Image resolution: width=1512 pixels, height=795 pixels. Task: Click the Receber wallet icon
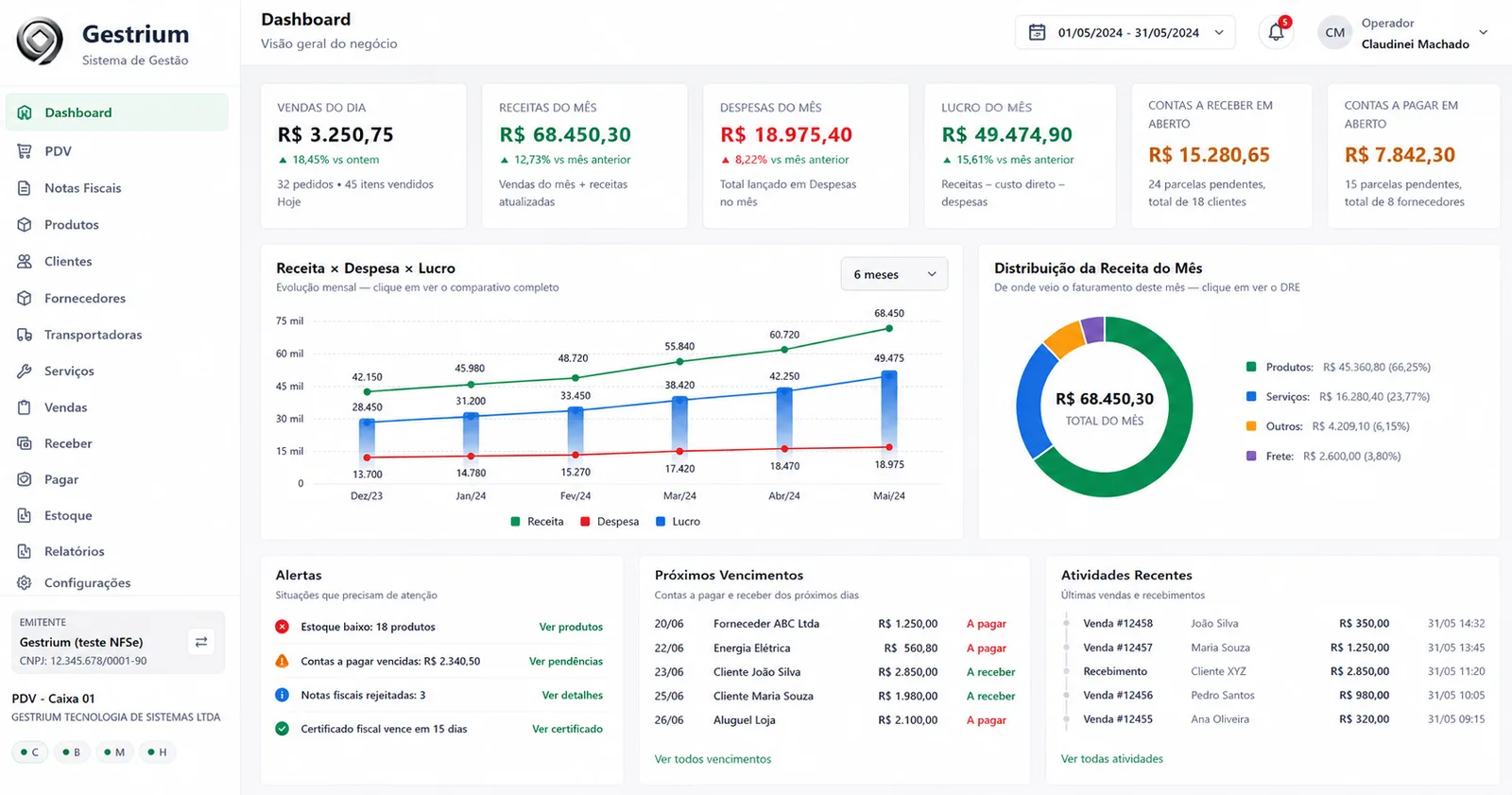click(25, 443)
